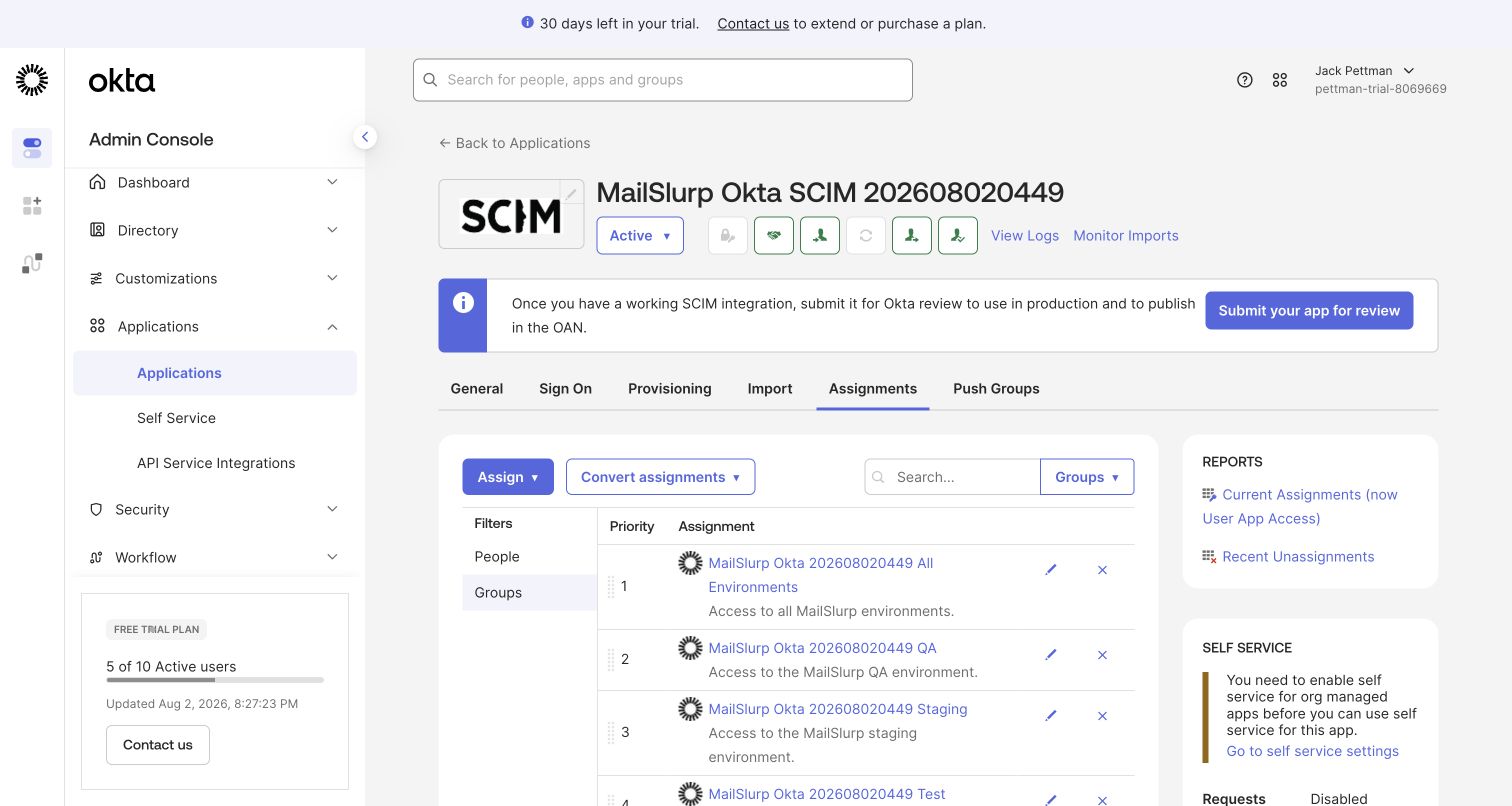
Task: Open the connector icon in left rail
Action: tap(32, 264)
